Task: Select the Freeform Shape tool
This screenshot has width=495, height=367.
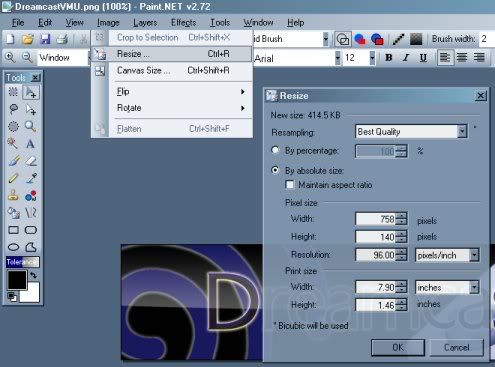Action: coord(31,247)
